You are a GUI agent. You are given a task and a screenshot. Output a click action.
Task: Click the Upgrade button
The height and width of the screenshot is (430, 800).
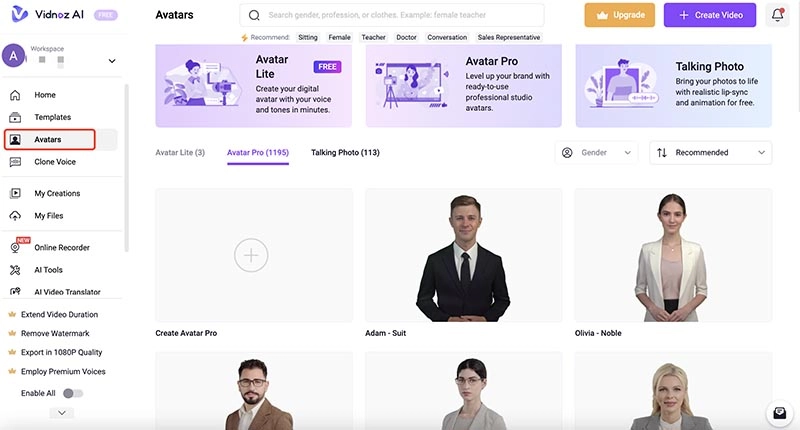coord(620,15)
